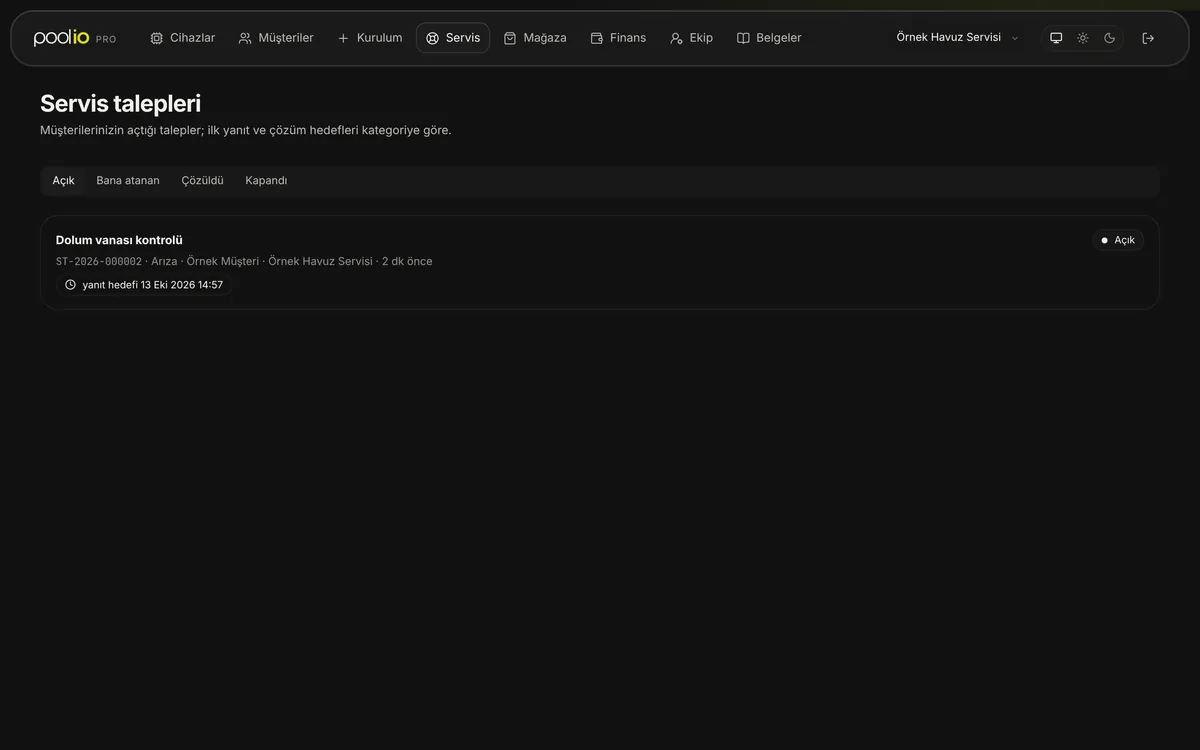Open the Kapandı tab

266,181
